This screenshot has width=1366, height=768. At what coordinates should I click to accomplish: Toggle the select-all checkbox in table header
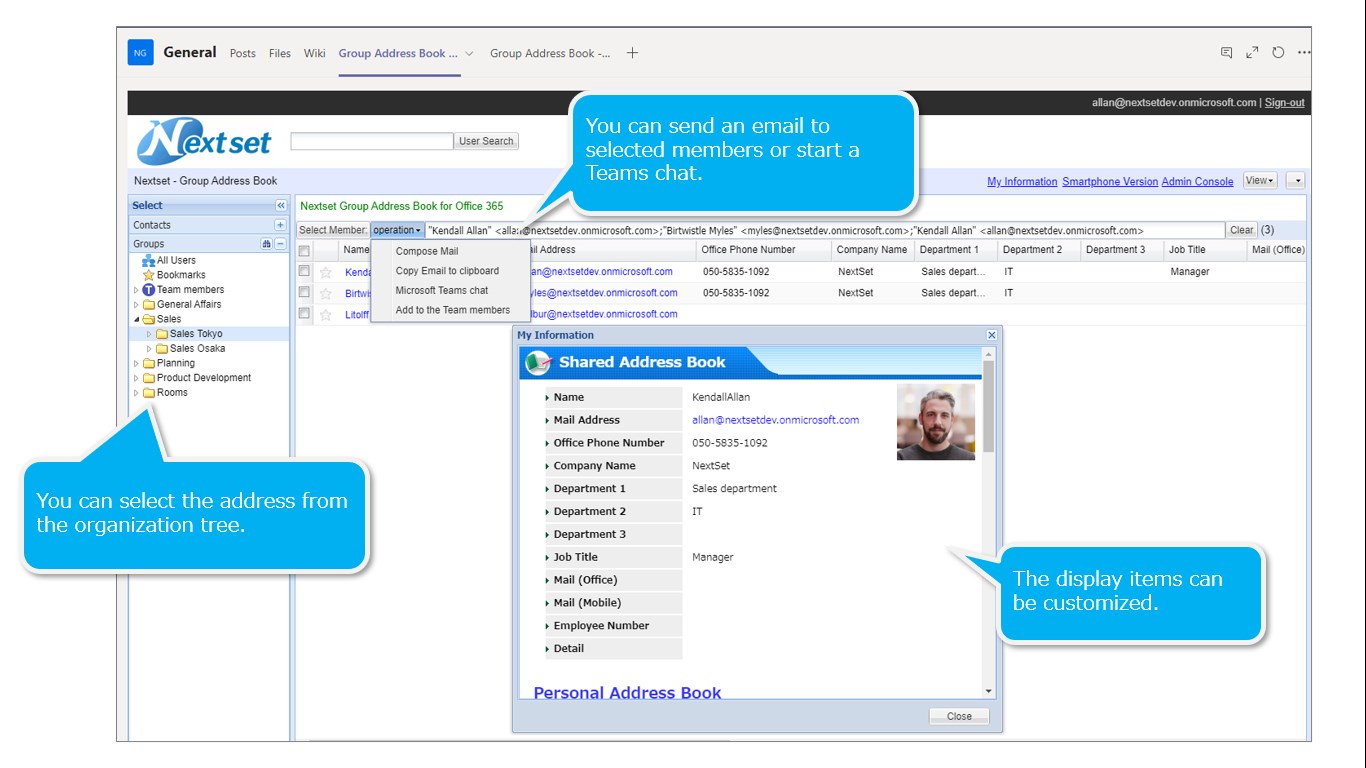point(304,251)
